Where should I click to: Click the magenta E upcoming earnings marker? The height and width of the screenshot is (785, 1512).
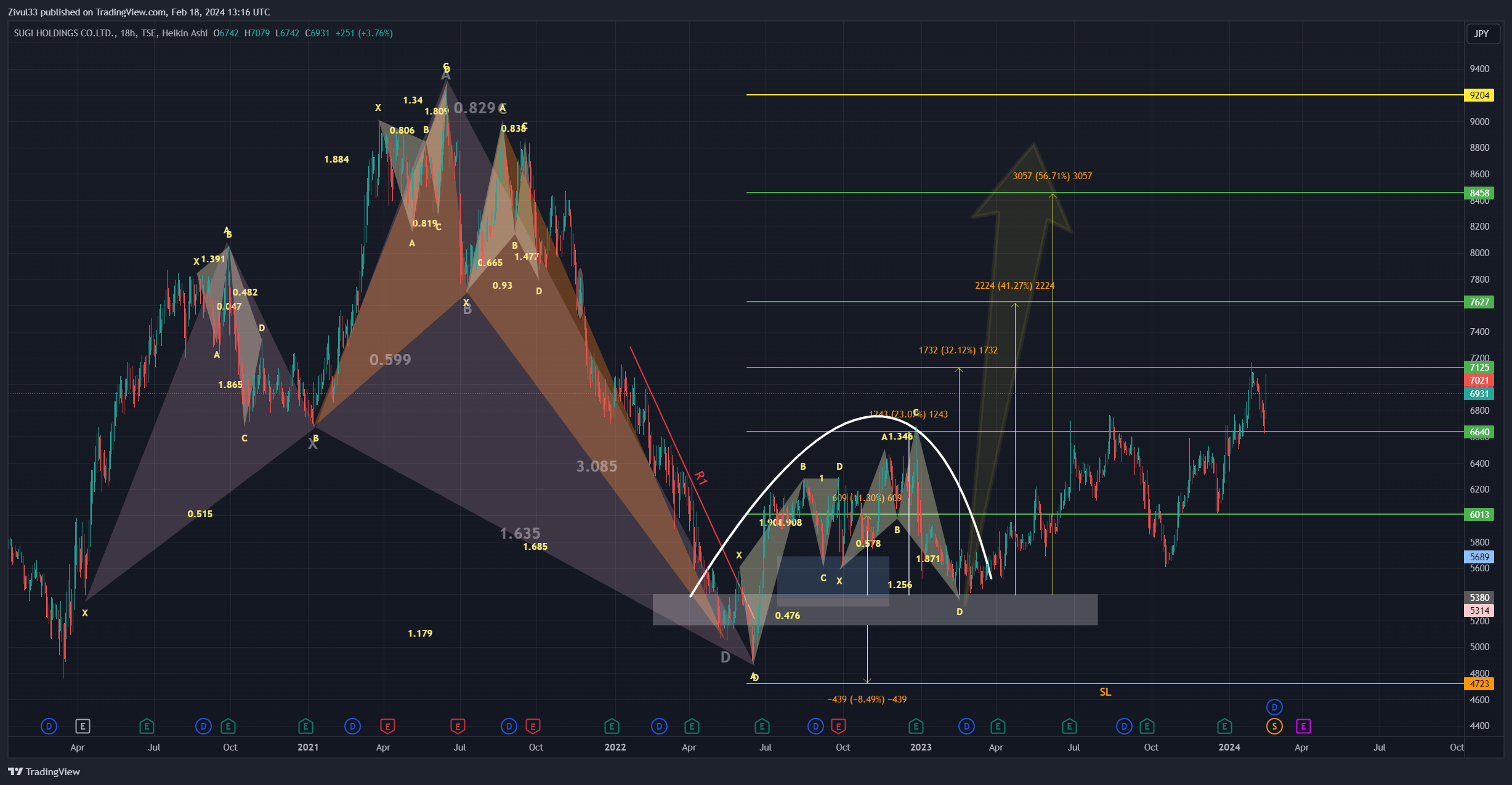click(1303, 727)
